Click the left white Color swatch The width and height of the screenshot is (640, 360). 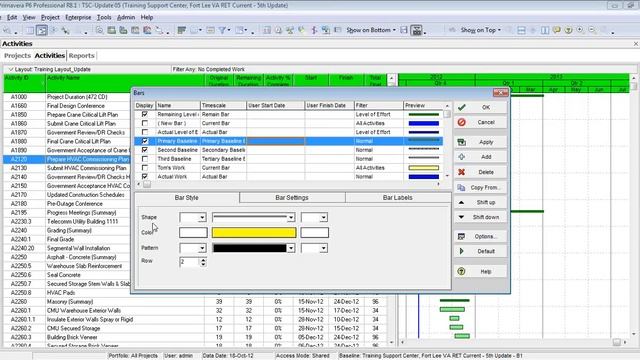point(193,233)
